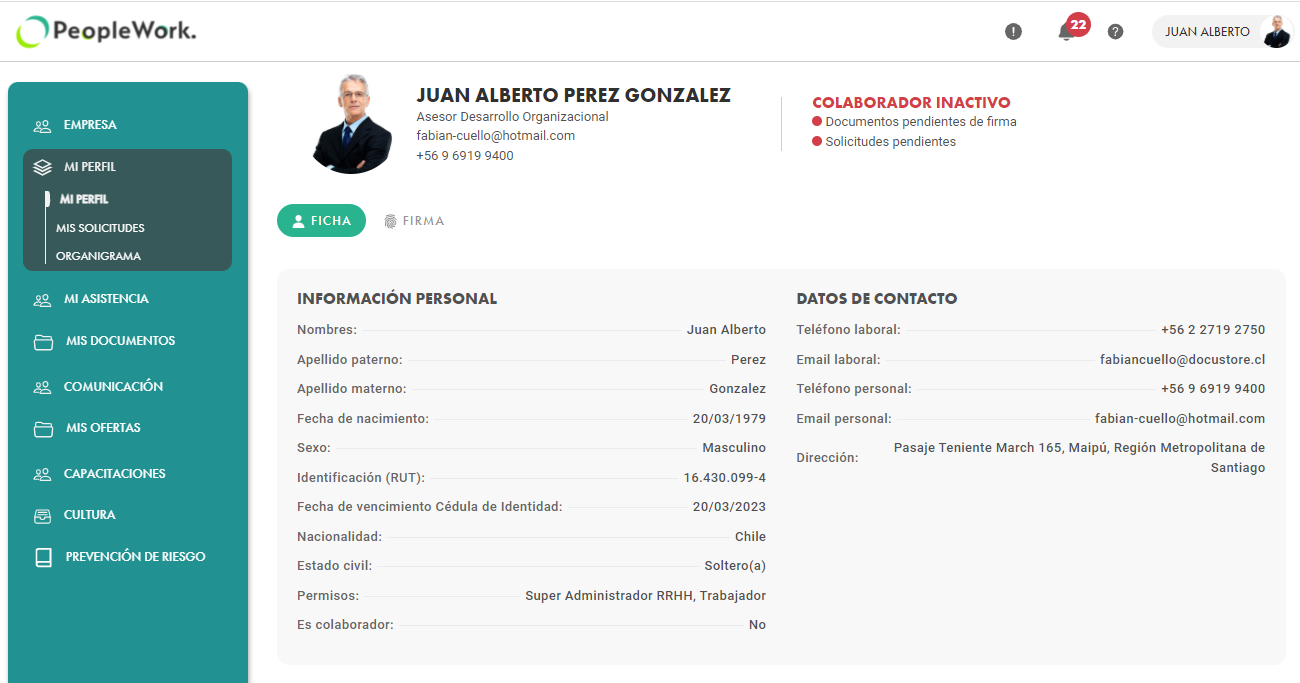
Task: Click the Prevención de Riesgo book icon
Action: (x=43, y=558)
